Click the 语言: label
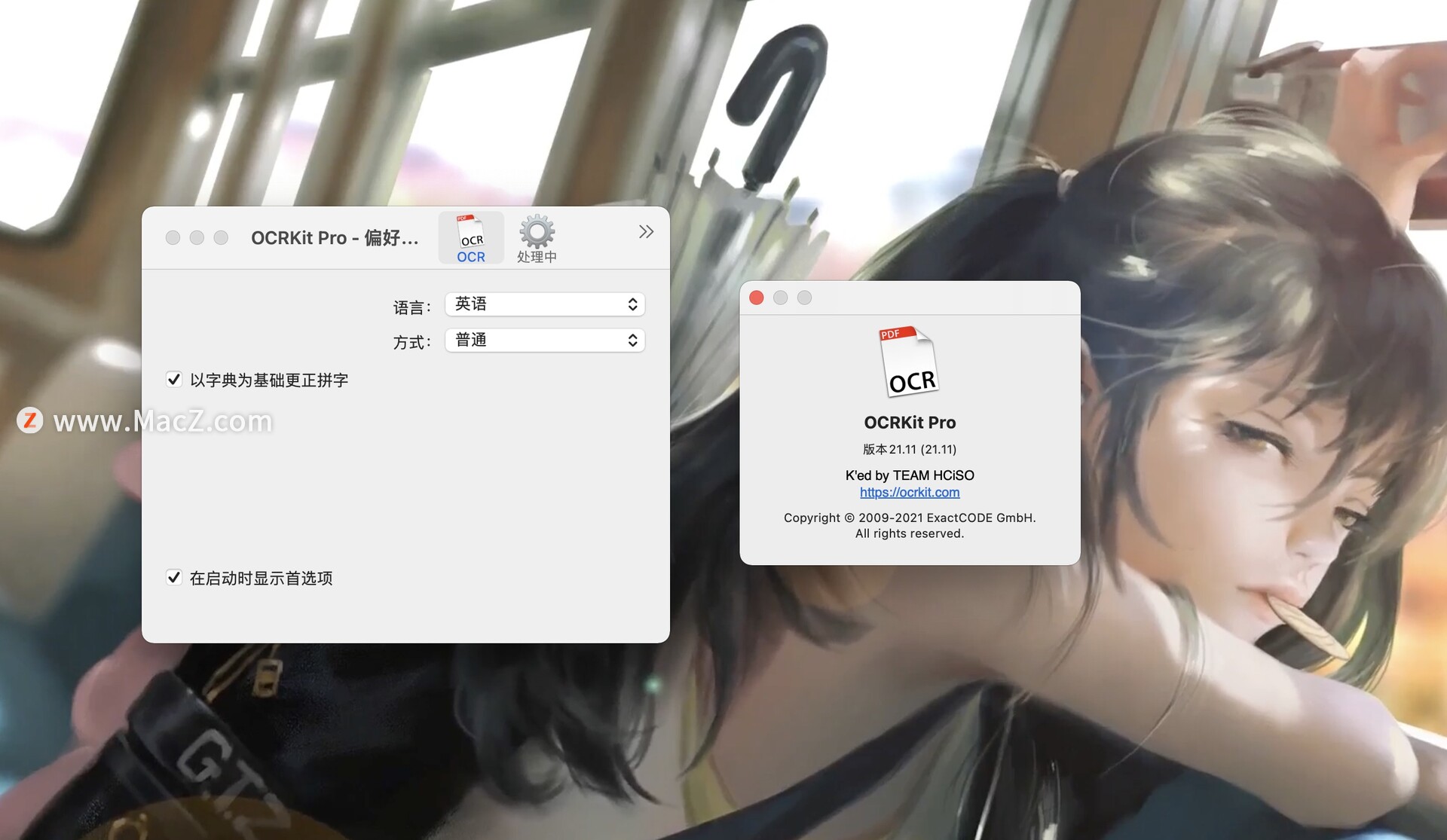 pyautogui.click(x=412, y=307)
